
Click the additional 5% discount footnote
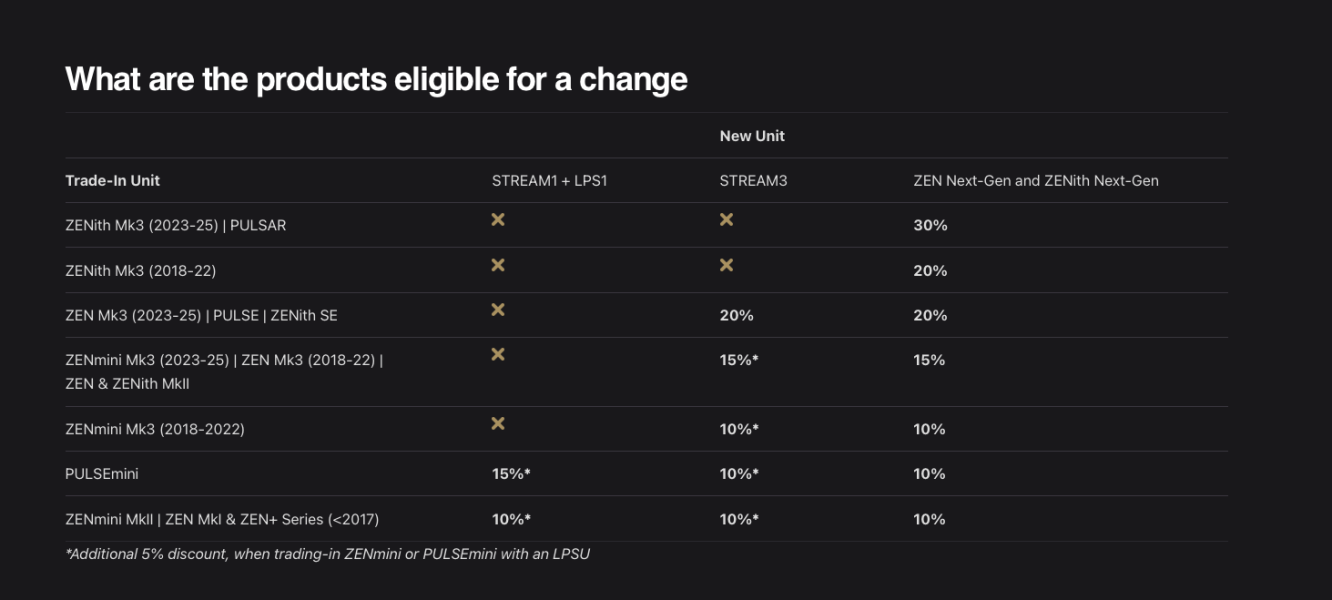[x=328, y=553]
